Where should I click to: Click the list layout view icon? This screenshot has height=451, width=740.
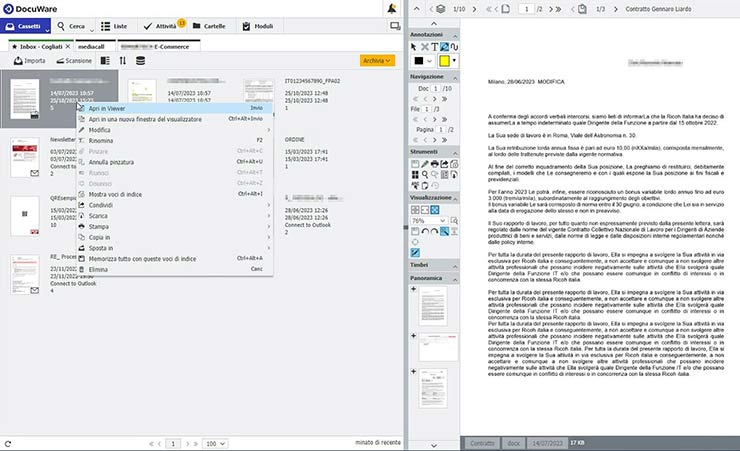coord(104,61)
